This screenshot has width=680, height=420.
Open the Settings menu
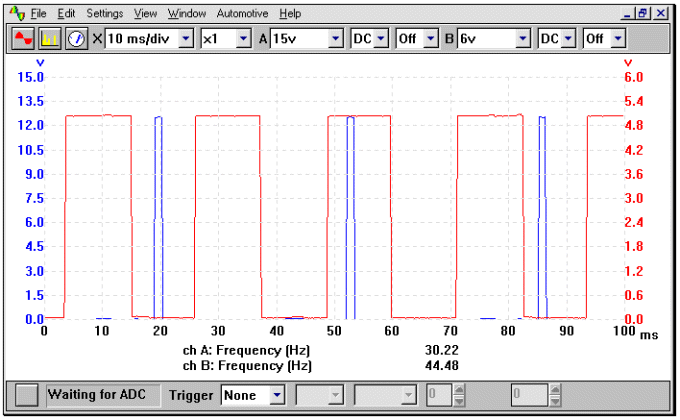[105, 14]
